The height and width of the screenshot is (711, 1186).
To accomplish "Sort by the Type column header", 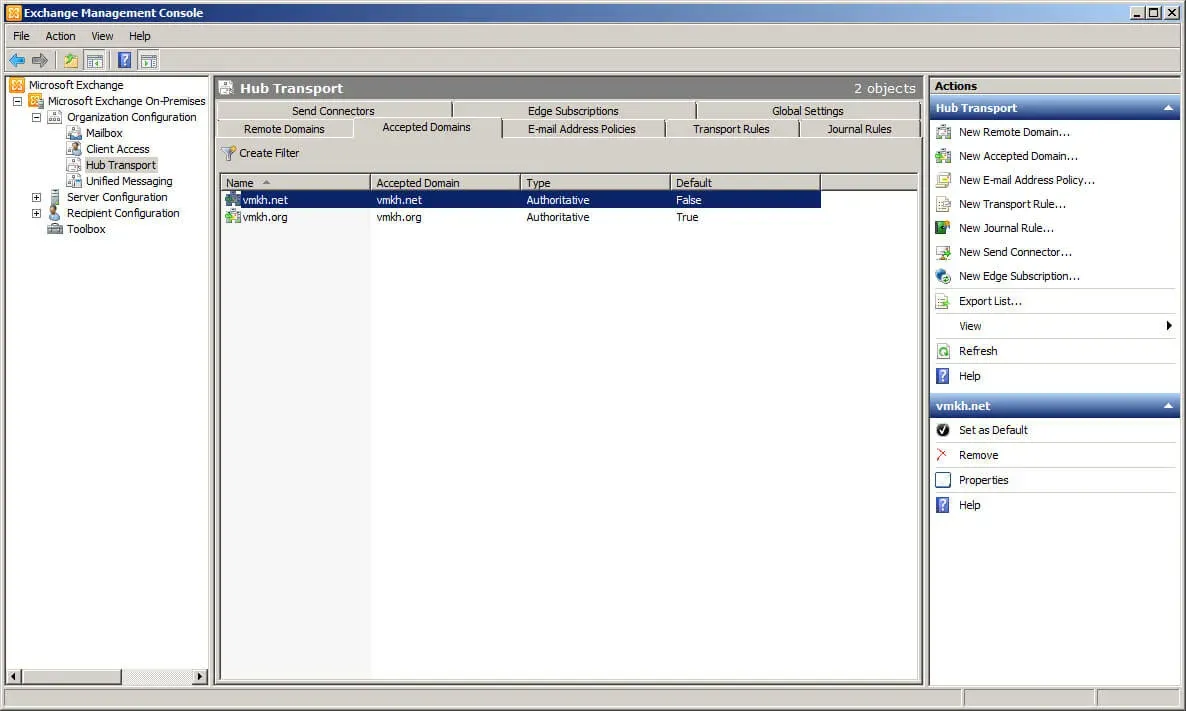I will pyautogui.click(x=595, y=183).
